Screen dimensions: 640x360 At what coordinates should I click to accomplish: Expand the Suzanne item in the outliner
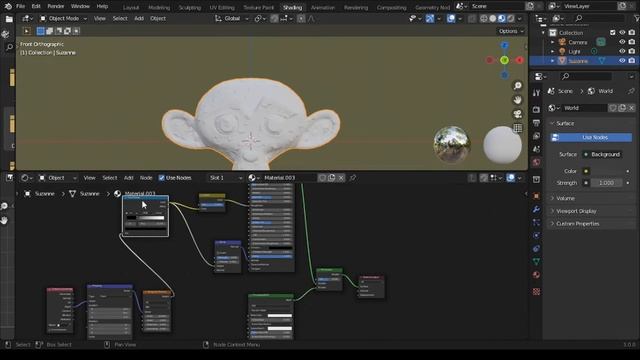[x=552, y=61]
